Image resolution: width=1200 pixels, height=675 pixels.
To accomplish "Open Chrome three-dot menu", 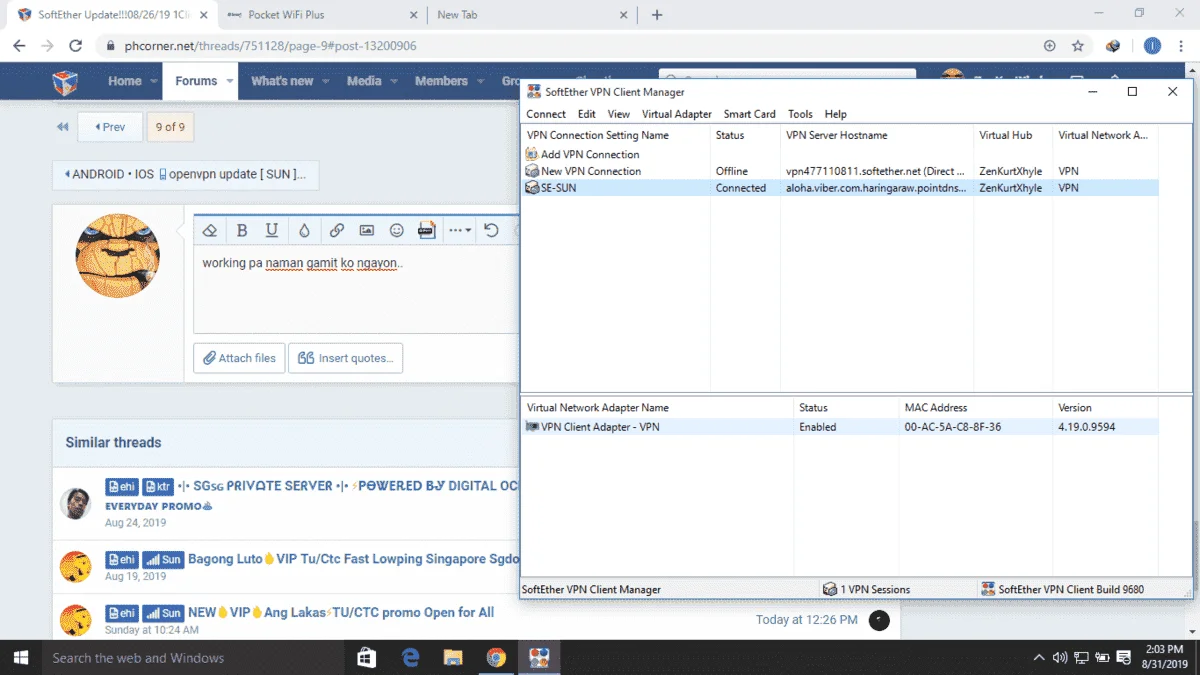I will (x=1181, y=45).
